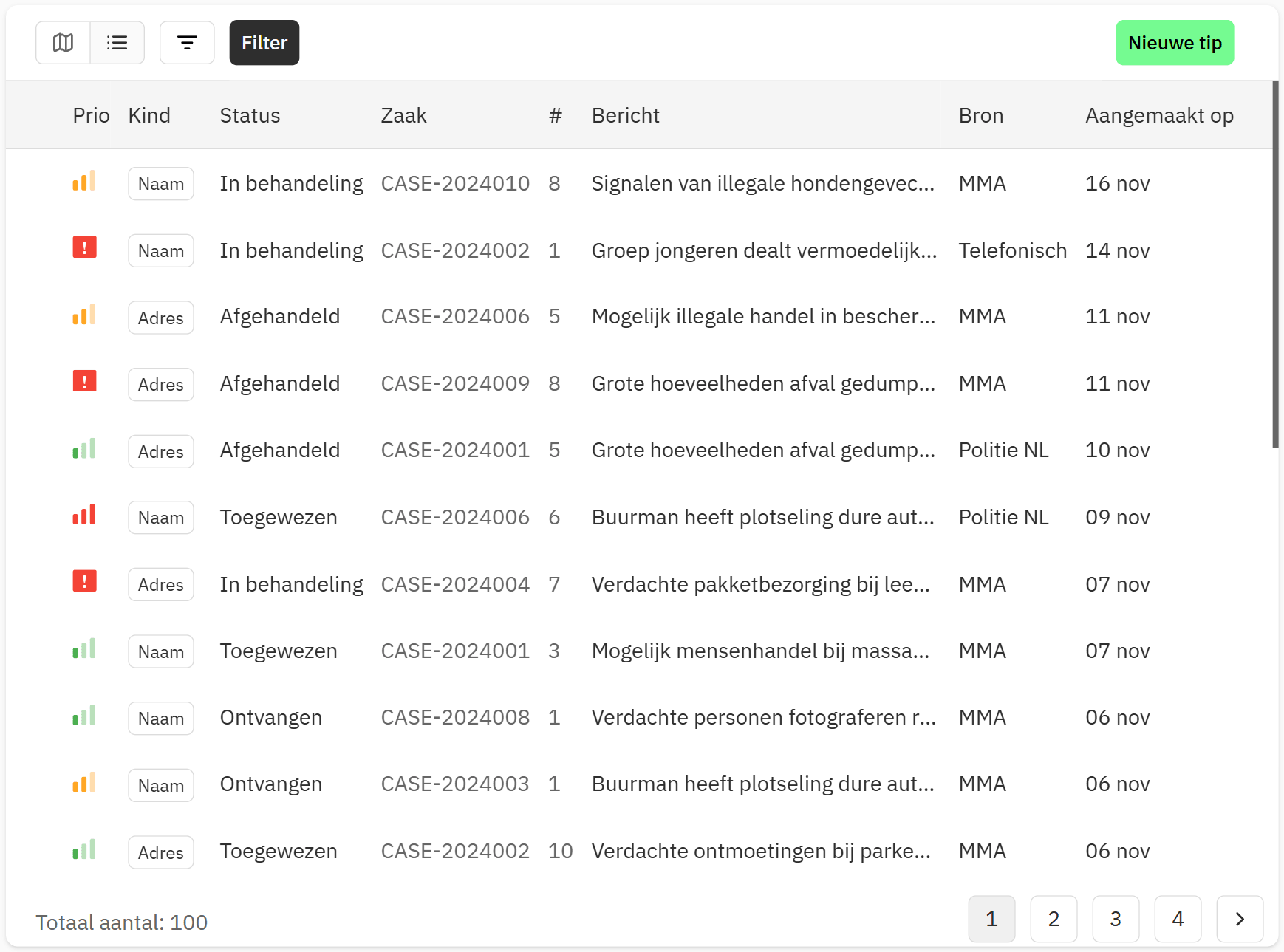Click green priority bars on CASE-2024008 row
1284x952 pixels.
click(84, 716)
